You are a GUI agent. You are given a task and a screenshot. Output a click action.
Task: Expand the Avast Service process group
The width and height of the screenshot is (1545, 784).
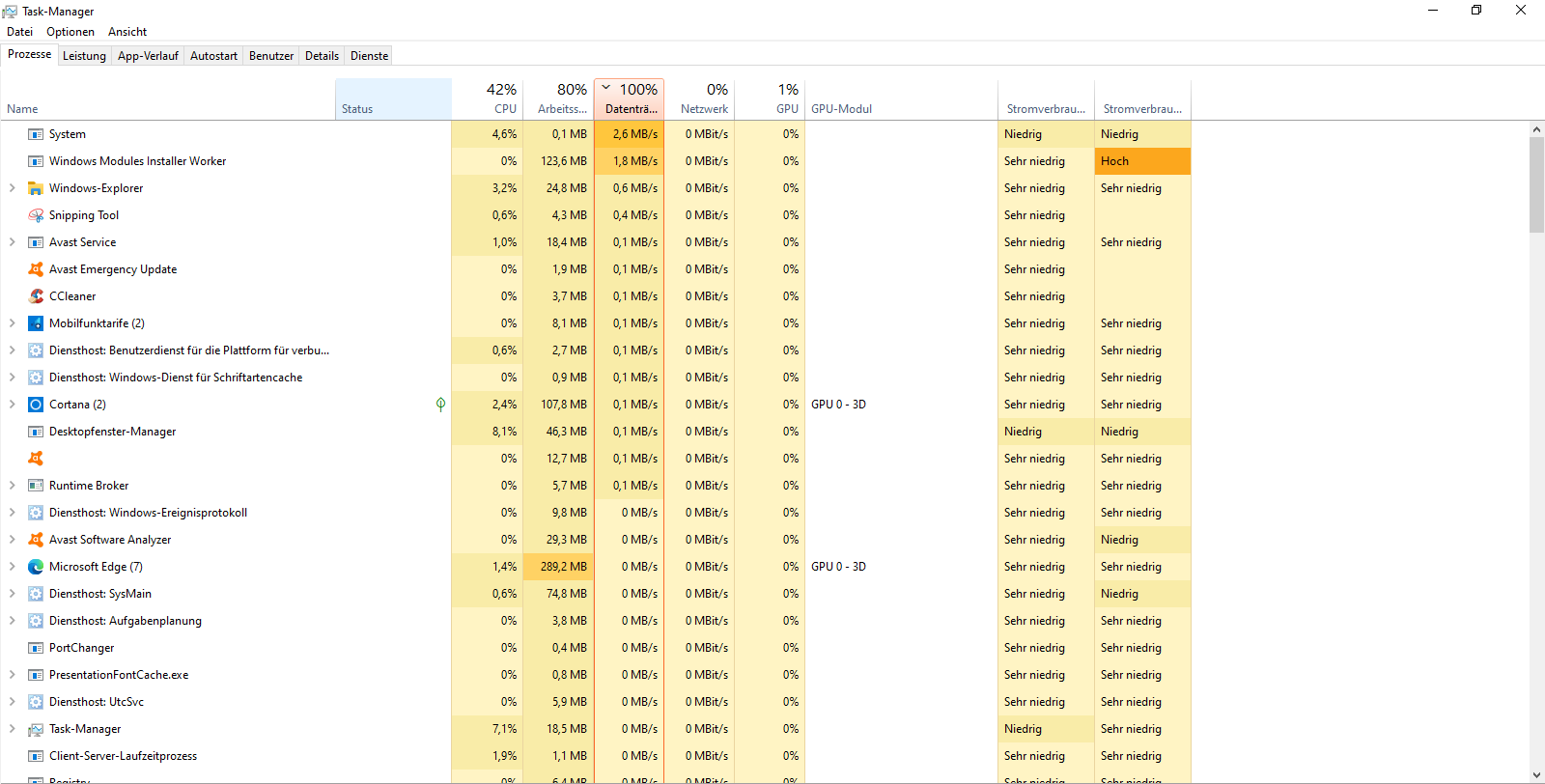coord(12,242)
